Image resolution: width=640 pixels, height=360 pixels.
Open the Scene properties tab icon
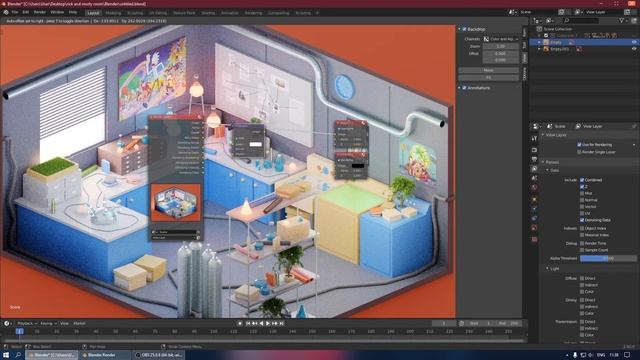pos(534,178)
